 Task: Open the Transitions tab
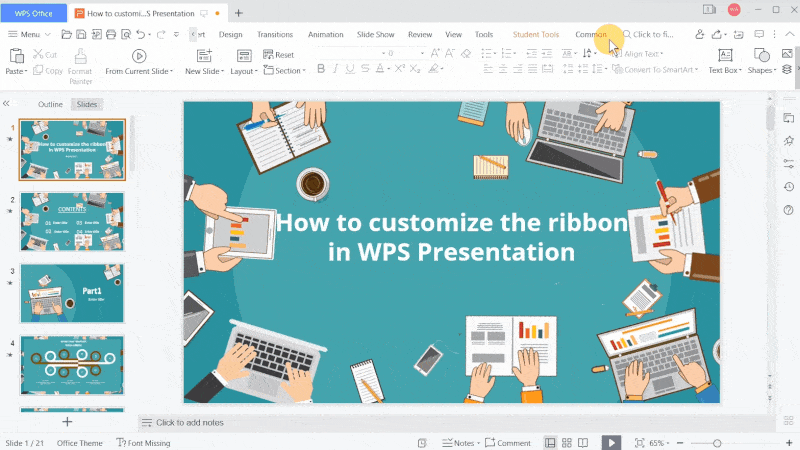(x=275, y=34)
